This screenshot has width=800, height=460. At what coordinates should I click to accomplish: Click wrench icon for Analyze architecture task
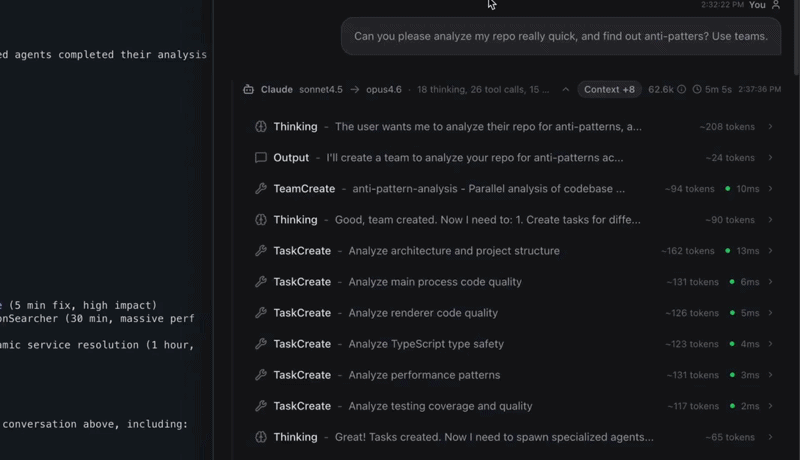261,251
